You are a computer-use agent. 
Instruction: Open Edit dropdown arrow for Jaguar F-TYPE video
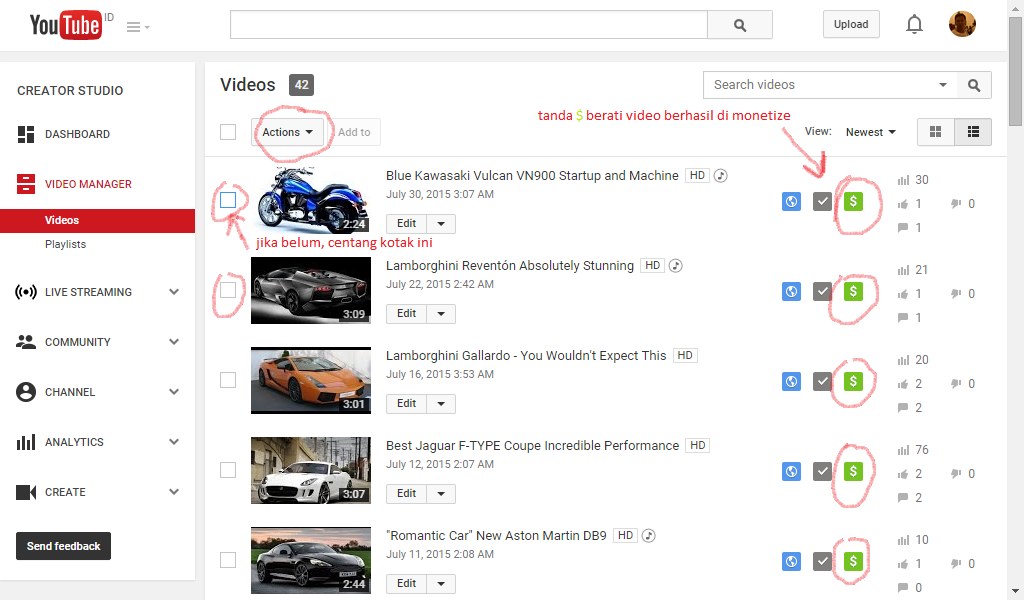441,494
